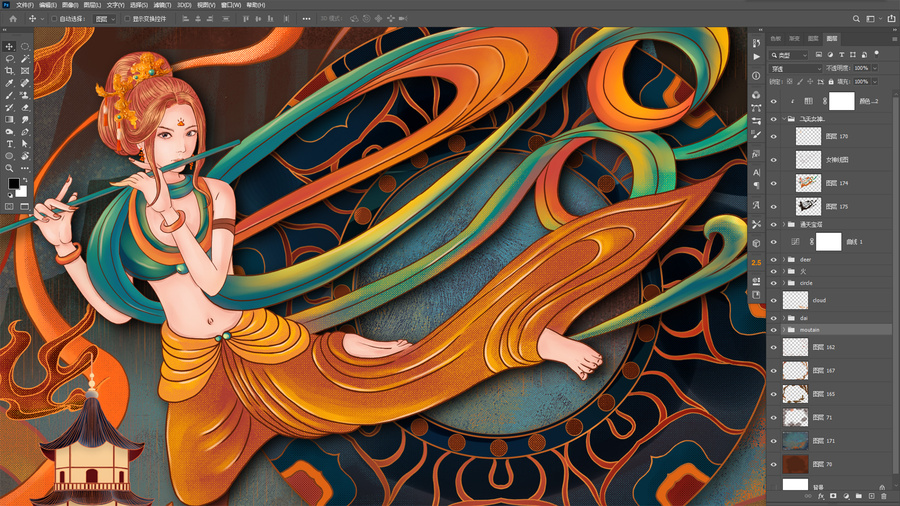Expand the 通天宝塔 layer group
This screenshot has width=900, height=506.
coord(783,224)
